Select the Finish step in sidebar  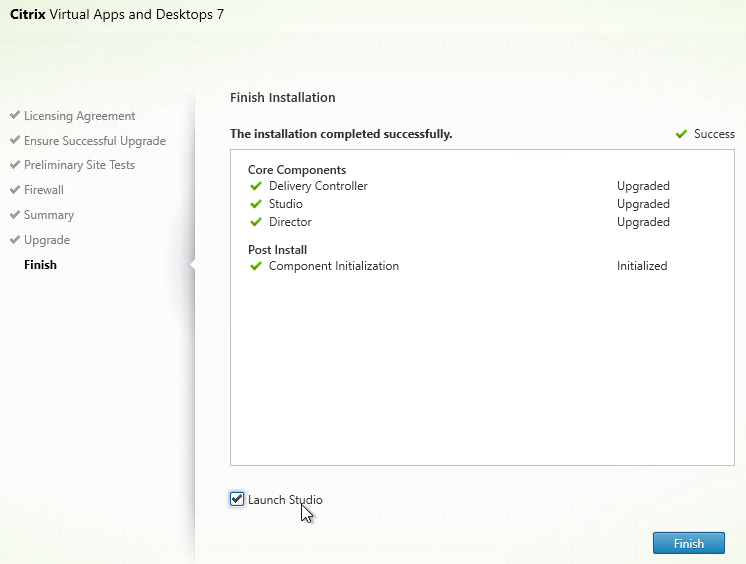[x=40, y=265]
